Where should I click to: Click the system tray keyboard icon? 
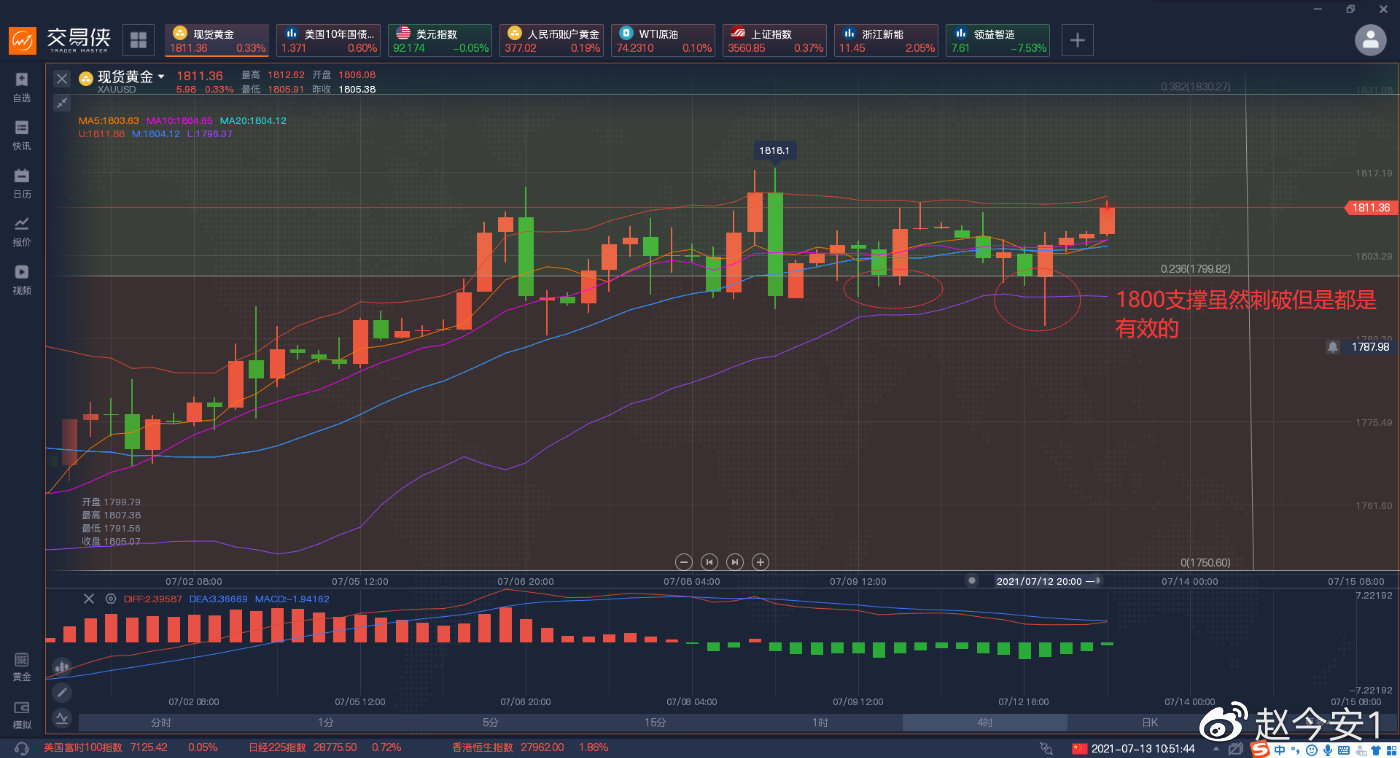(x=1342, y=748)
